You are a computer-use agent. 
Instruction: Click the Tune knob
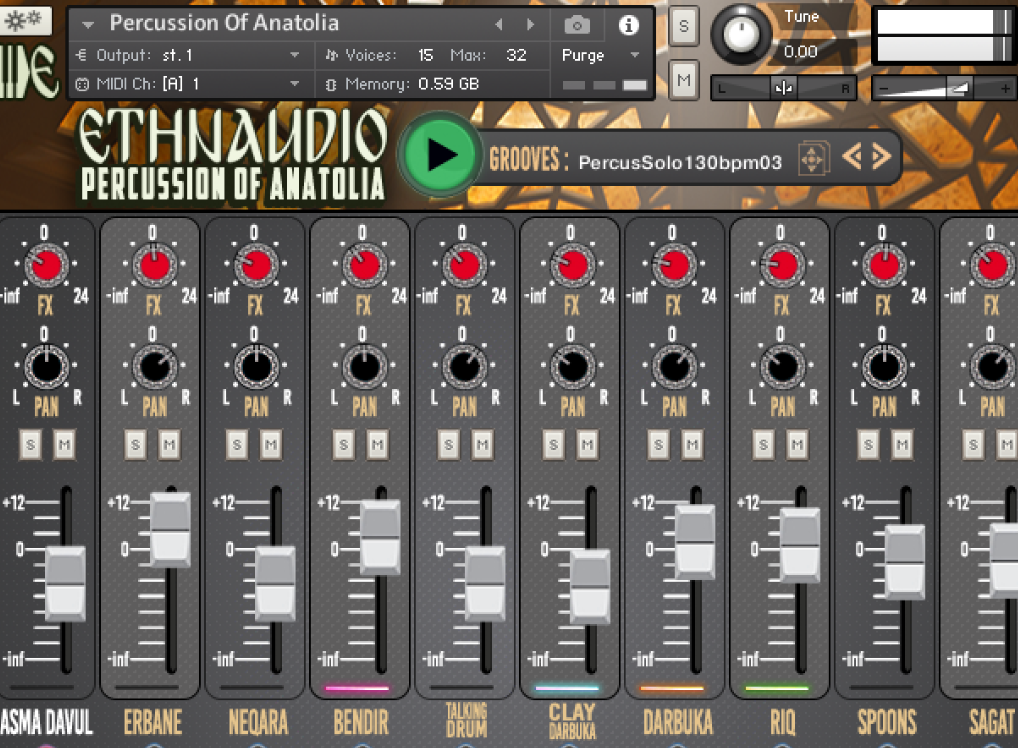(741, 35)
